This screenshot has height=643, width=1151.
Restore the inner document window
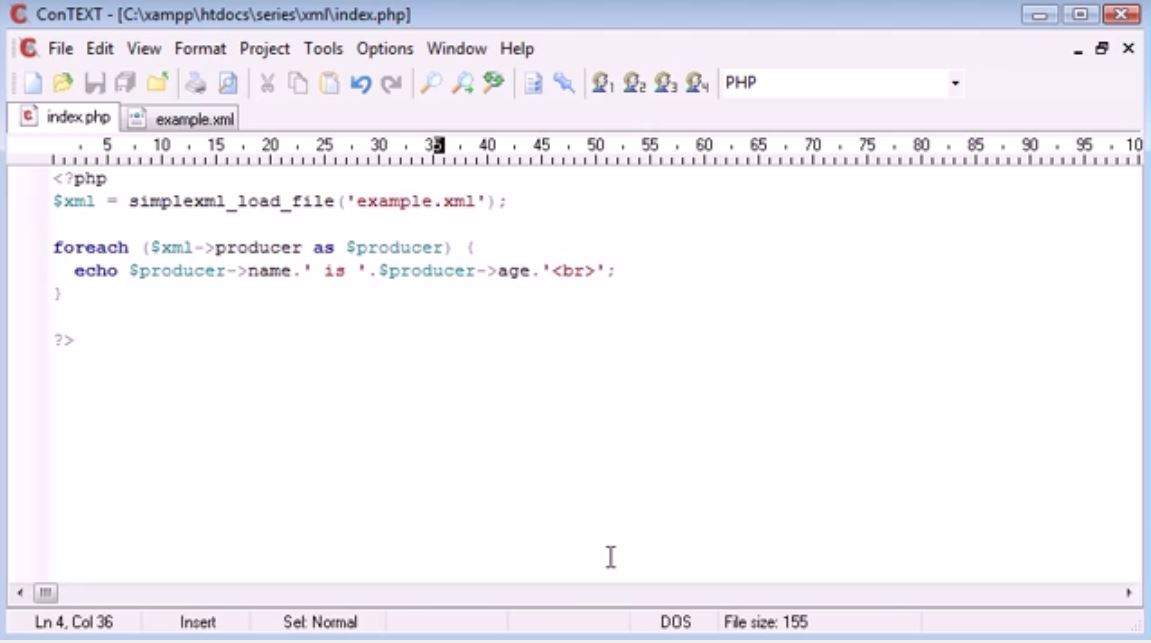(x=1102, y=48)
